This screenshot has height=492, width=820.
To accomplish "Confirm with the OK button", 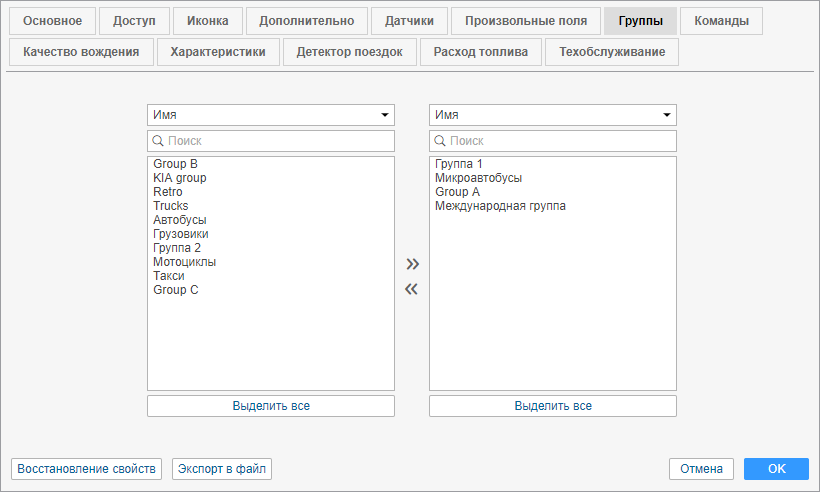I will click(777, 469).
